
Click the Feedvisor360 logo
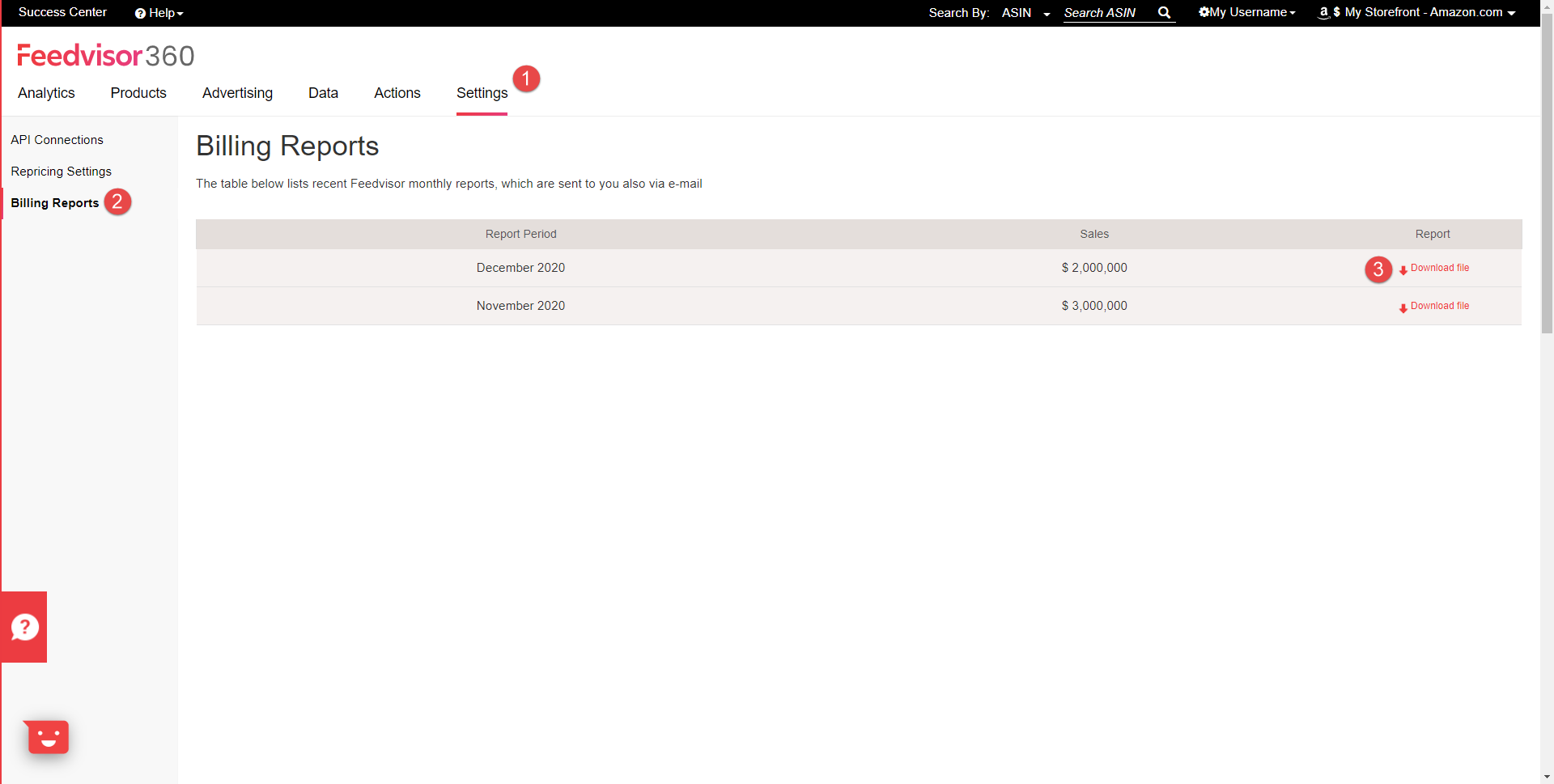coord(106,56)
